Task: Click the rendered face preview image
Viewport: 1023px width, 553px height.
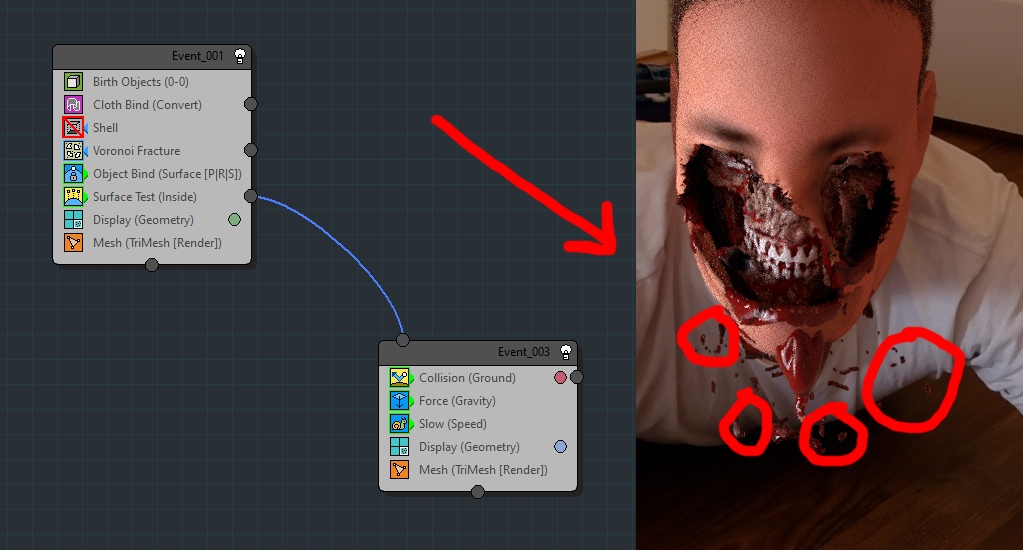Action: tap(829, 275)
